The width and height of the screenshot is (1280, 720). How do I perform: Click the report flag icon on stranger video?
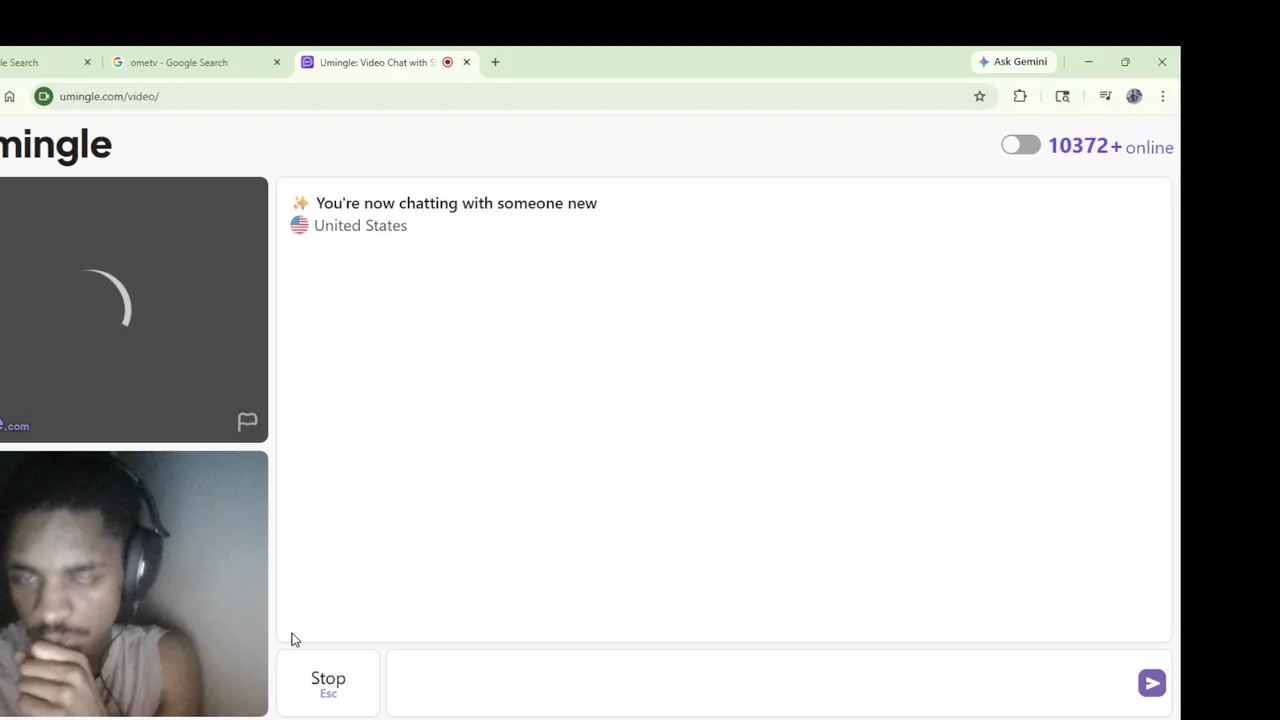[x=247, y=421]
